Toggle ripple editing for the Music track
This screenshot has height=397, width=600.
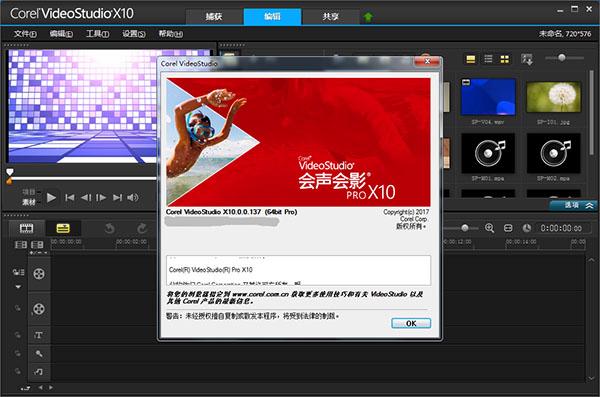18,371
